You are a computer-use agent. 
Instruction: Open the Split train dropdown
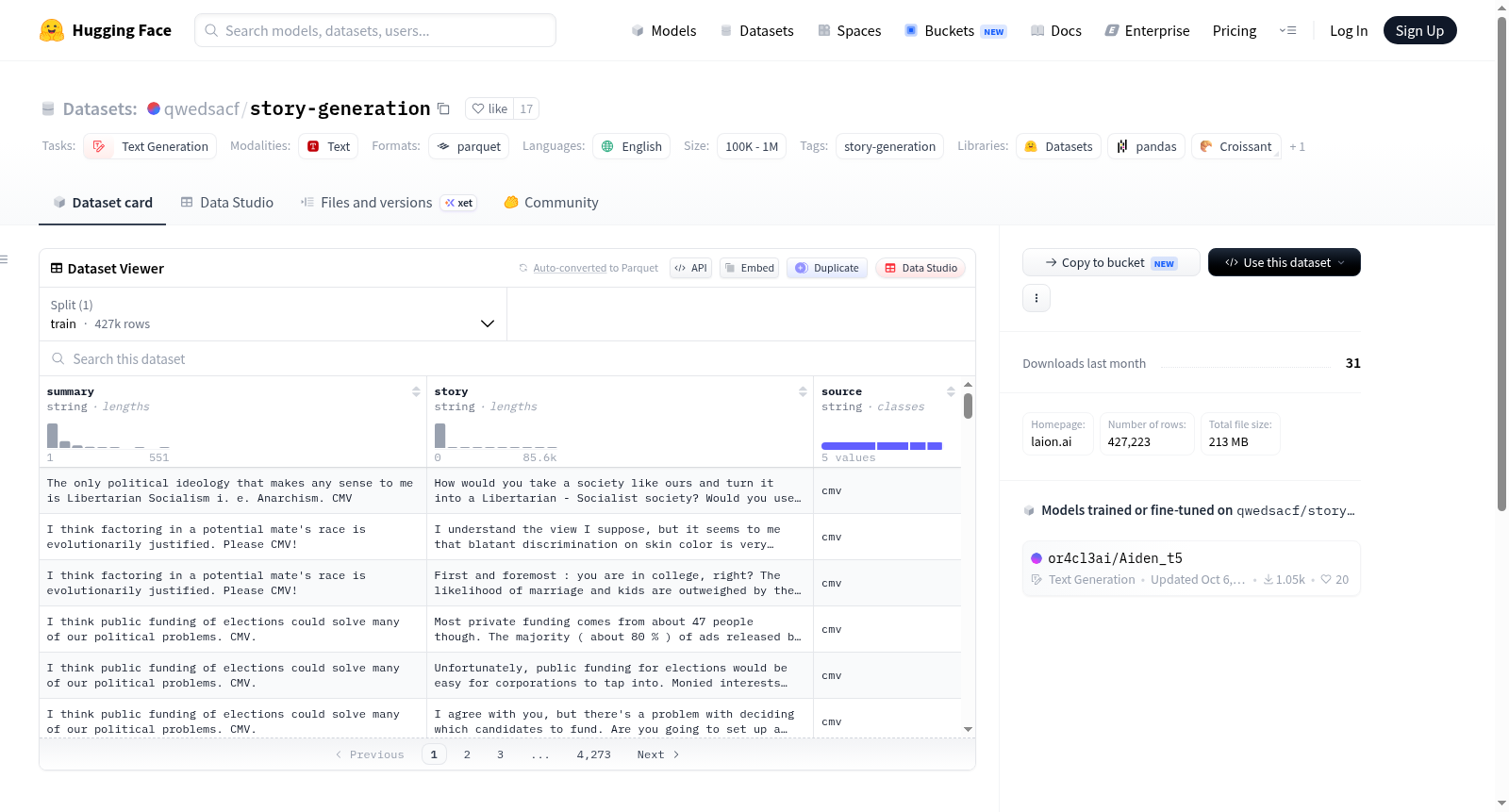(273, 314)
